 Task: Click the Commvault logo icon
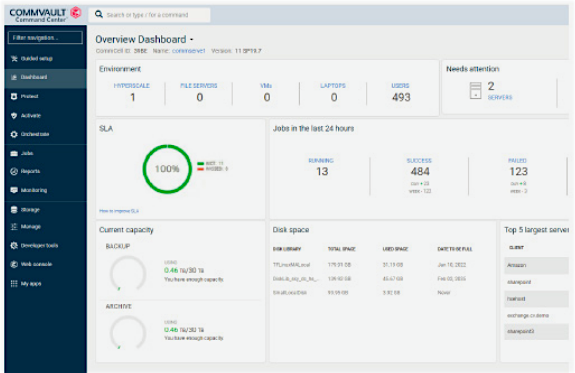[76, 13]
